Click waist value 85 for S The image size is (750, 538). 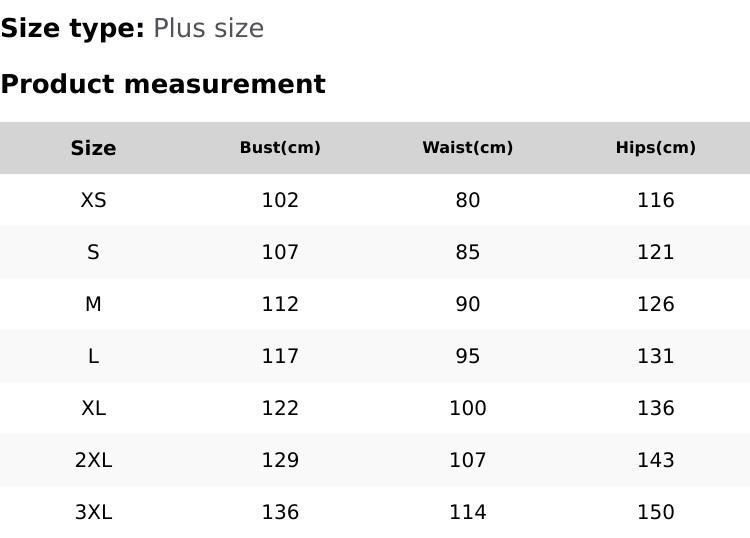(x=467, y=252)
